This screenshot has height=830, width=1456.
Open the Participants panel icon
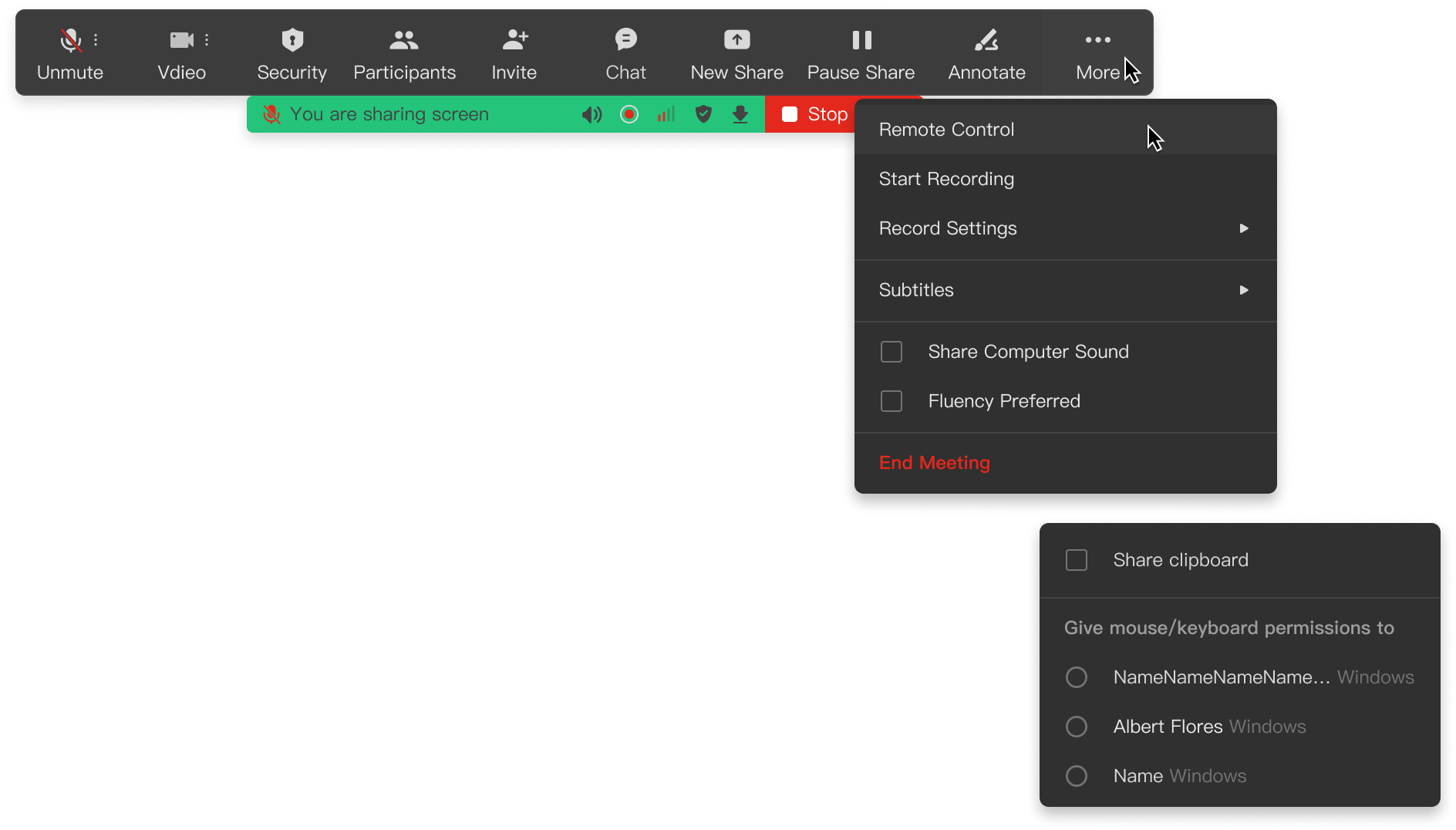(404, 40)
